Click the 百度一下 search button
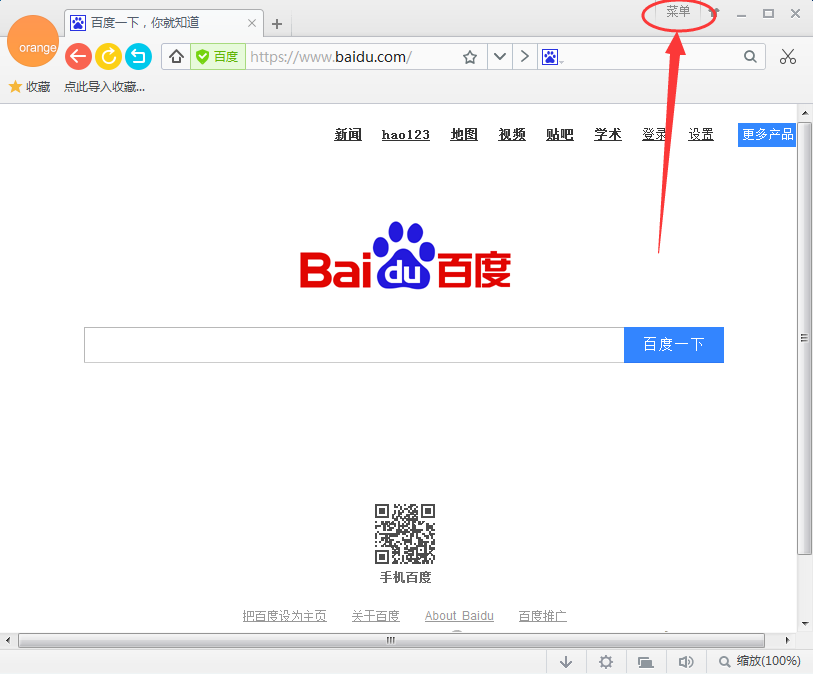This screenshot has width=813, height=674. pos(673,344)
